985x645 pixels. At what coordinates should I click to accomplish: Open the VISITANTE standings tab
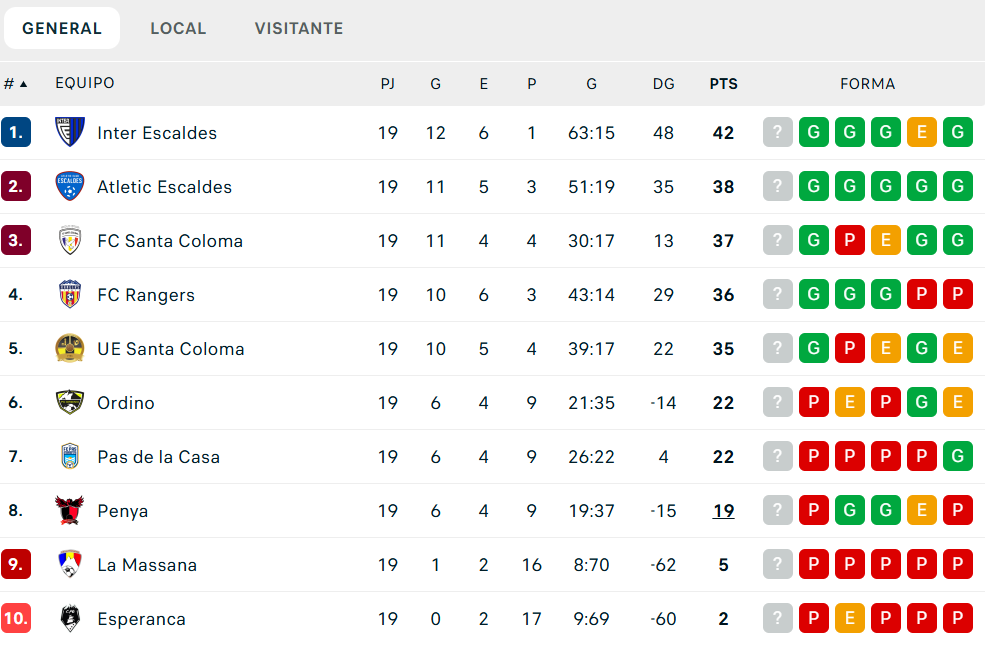[299, 28]
